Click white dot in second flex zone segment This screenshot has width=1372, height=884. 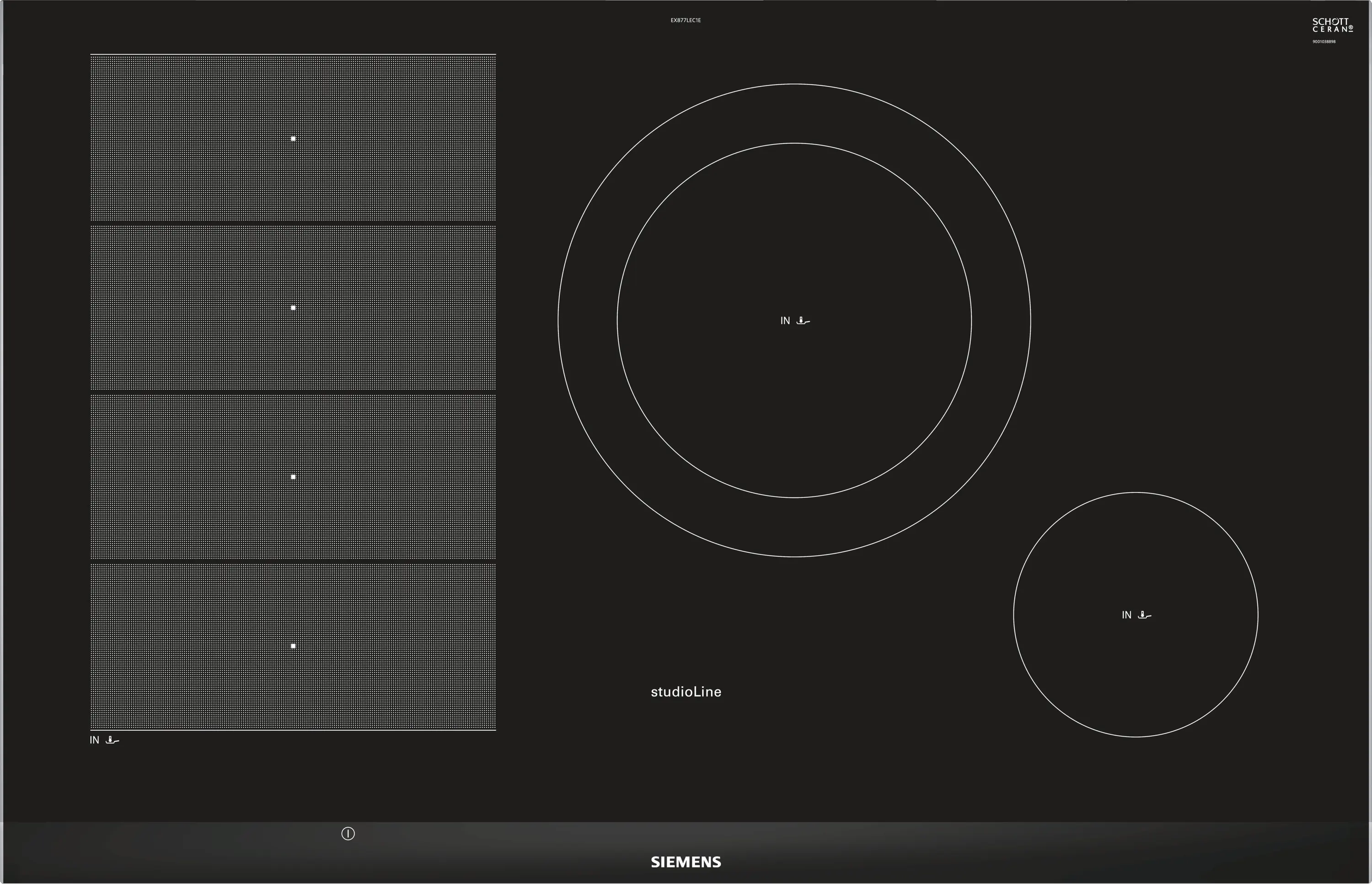(293, 307)
